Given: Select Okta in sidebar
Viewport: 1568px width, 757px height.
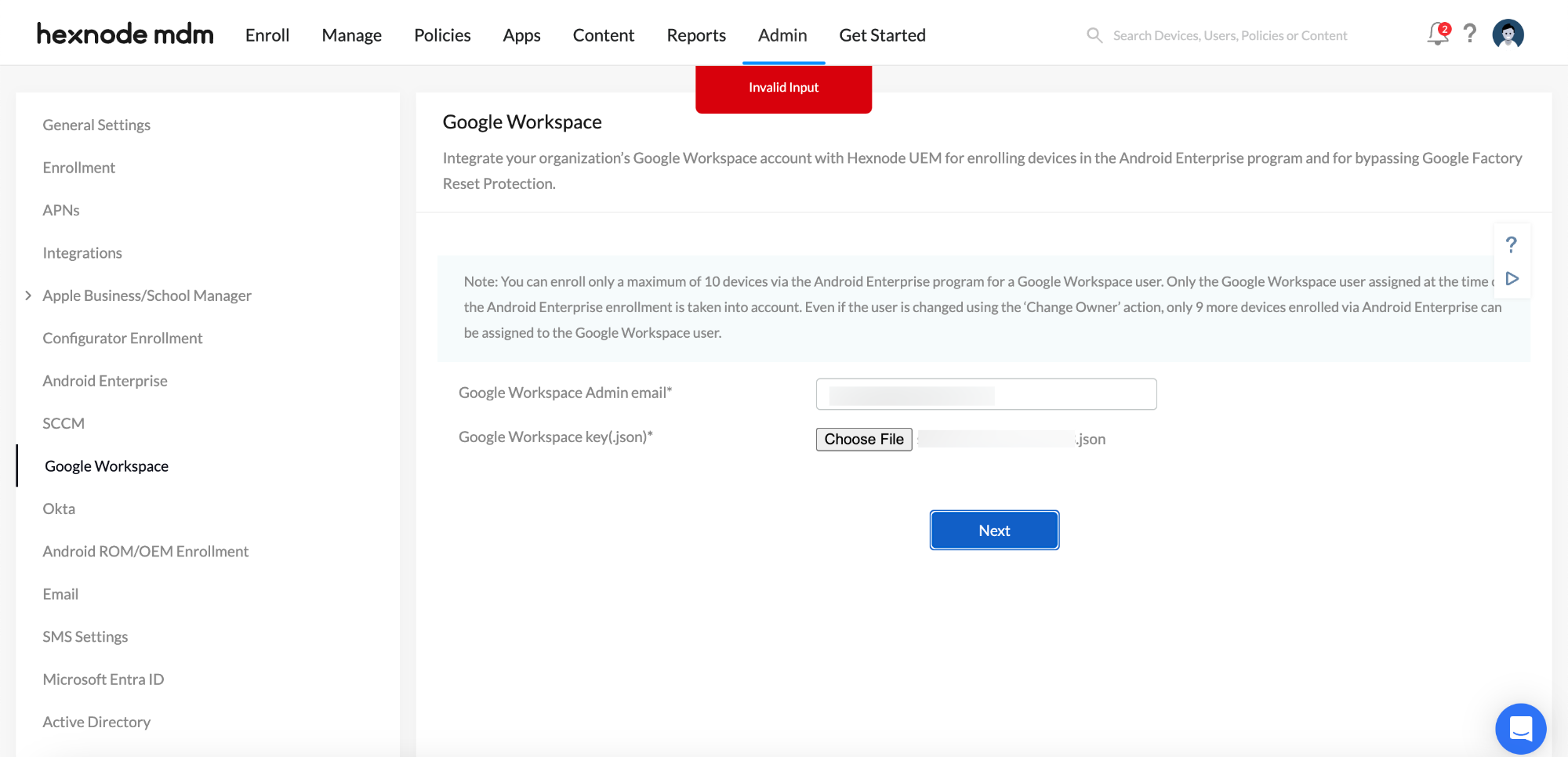Looking at the screenshot, I should pyautogui.click(x=59, y=509).
